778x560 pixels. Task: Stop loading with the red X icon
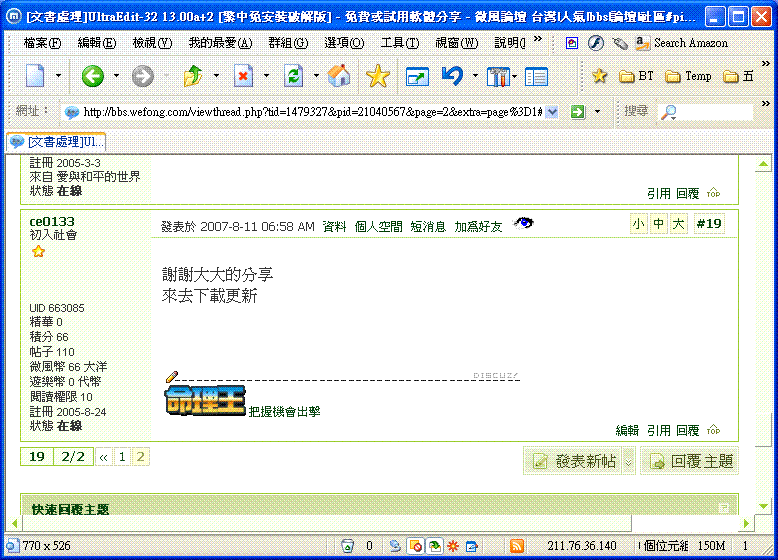(x=243, y=76)
